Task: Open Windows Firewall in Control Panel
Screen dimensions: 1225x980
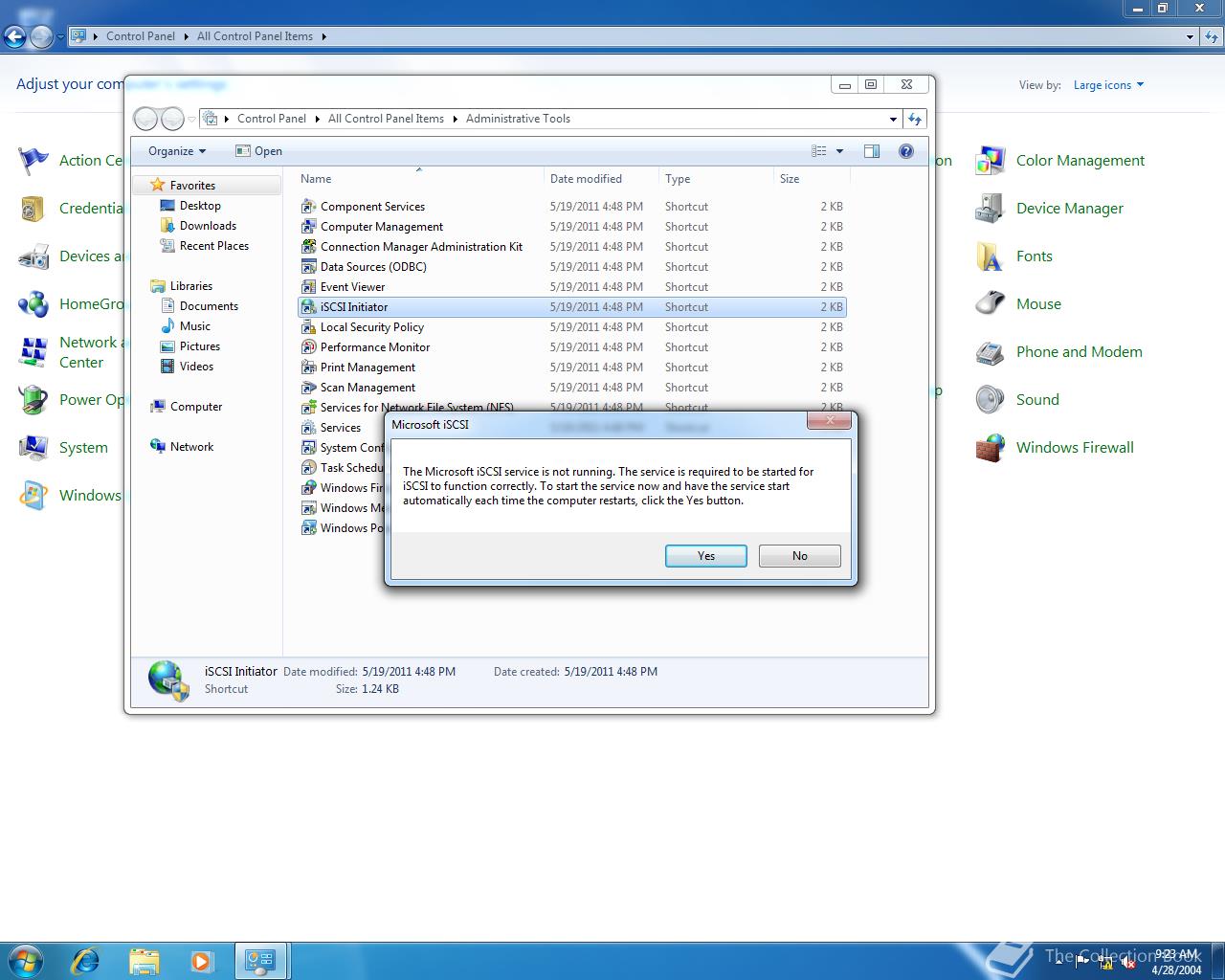Action: tap(1055, 448)
